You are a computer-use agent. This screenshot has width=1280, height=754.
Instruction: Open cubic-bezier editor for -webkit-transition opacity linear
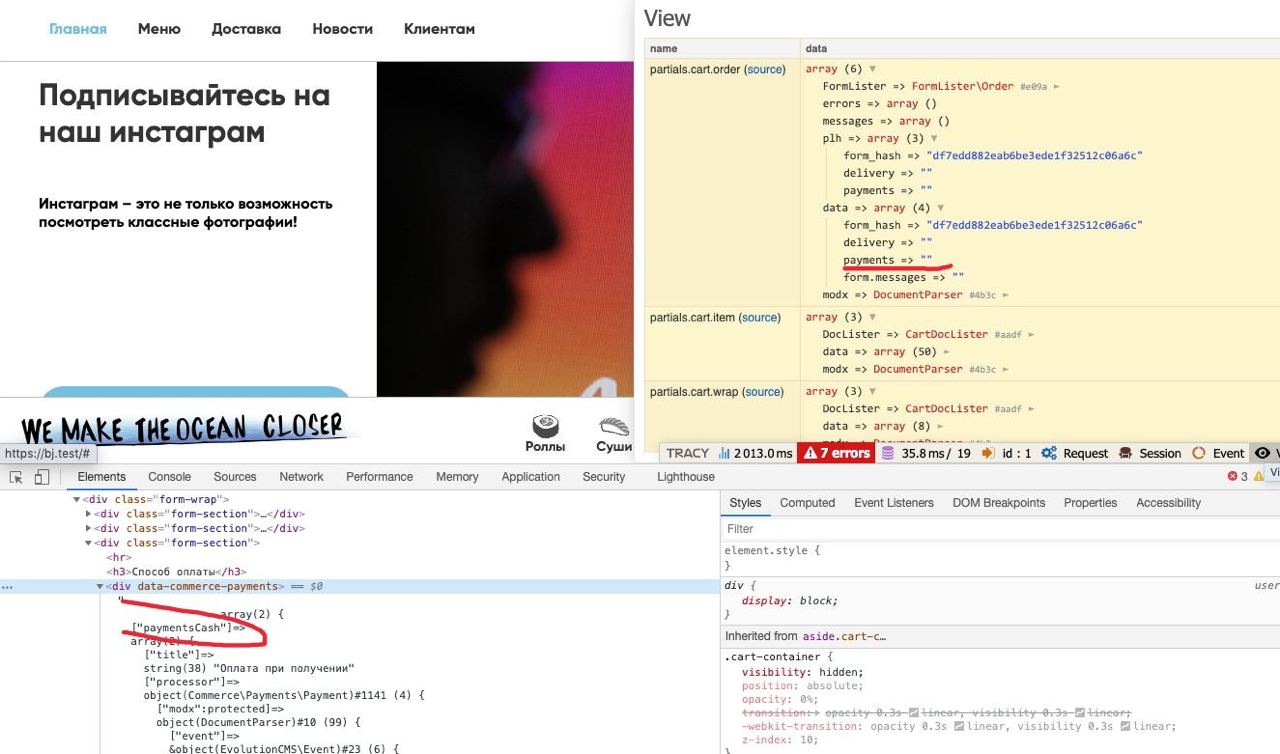[960, 726]
